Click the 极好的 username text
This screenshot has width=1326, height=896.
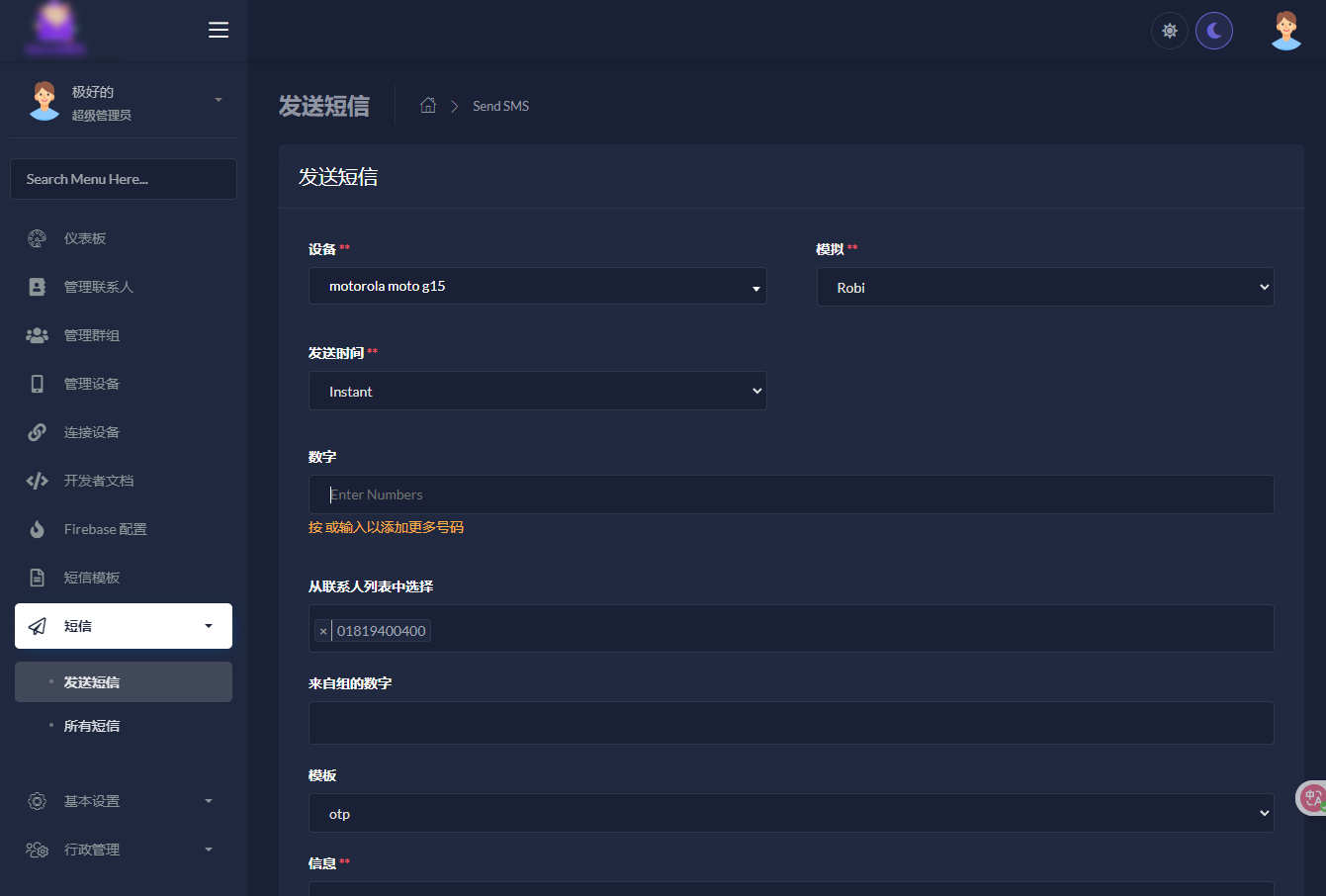(93, 92)
